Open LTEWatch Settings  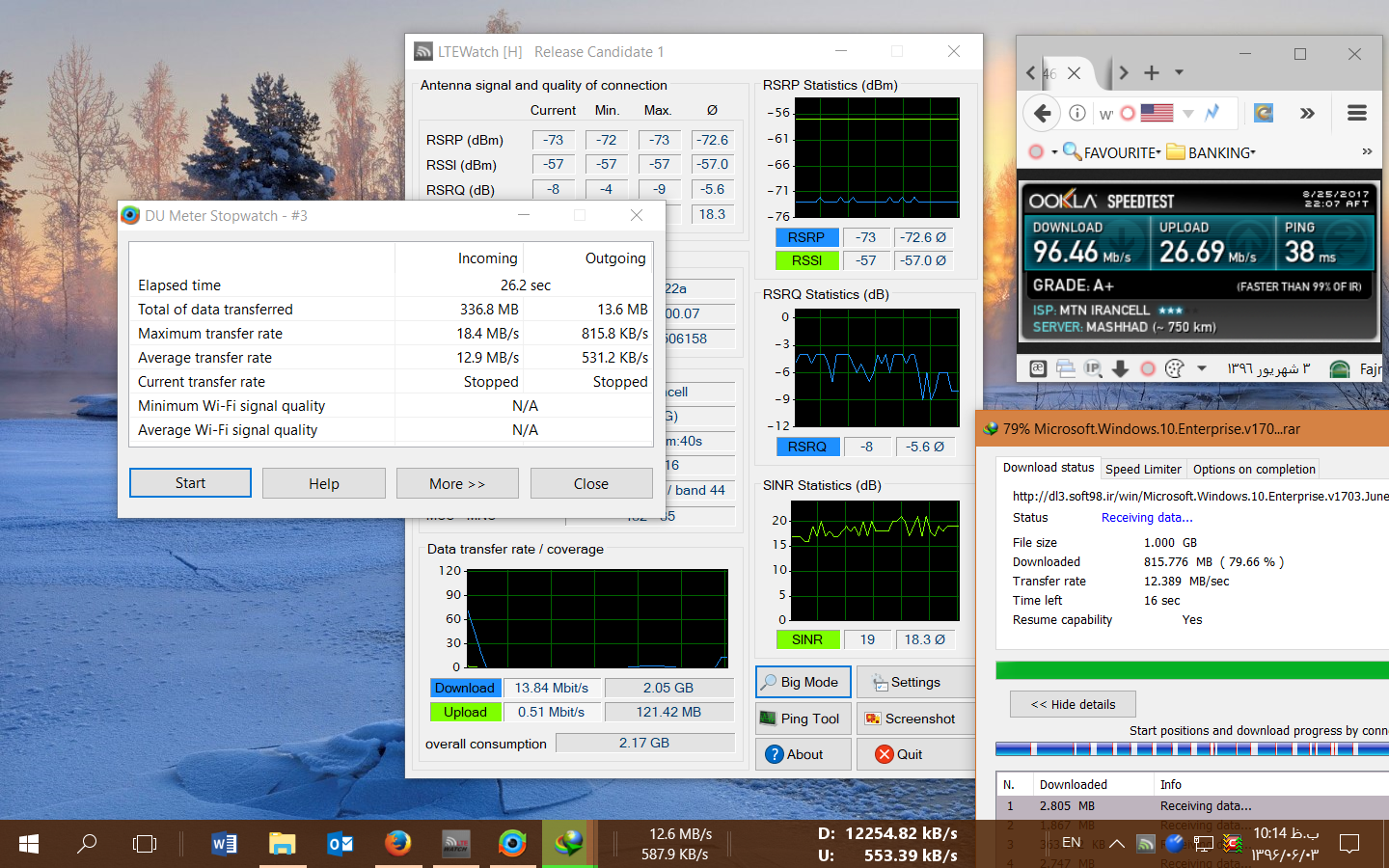click(915, 682)
